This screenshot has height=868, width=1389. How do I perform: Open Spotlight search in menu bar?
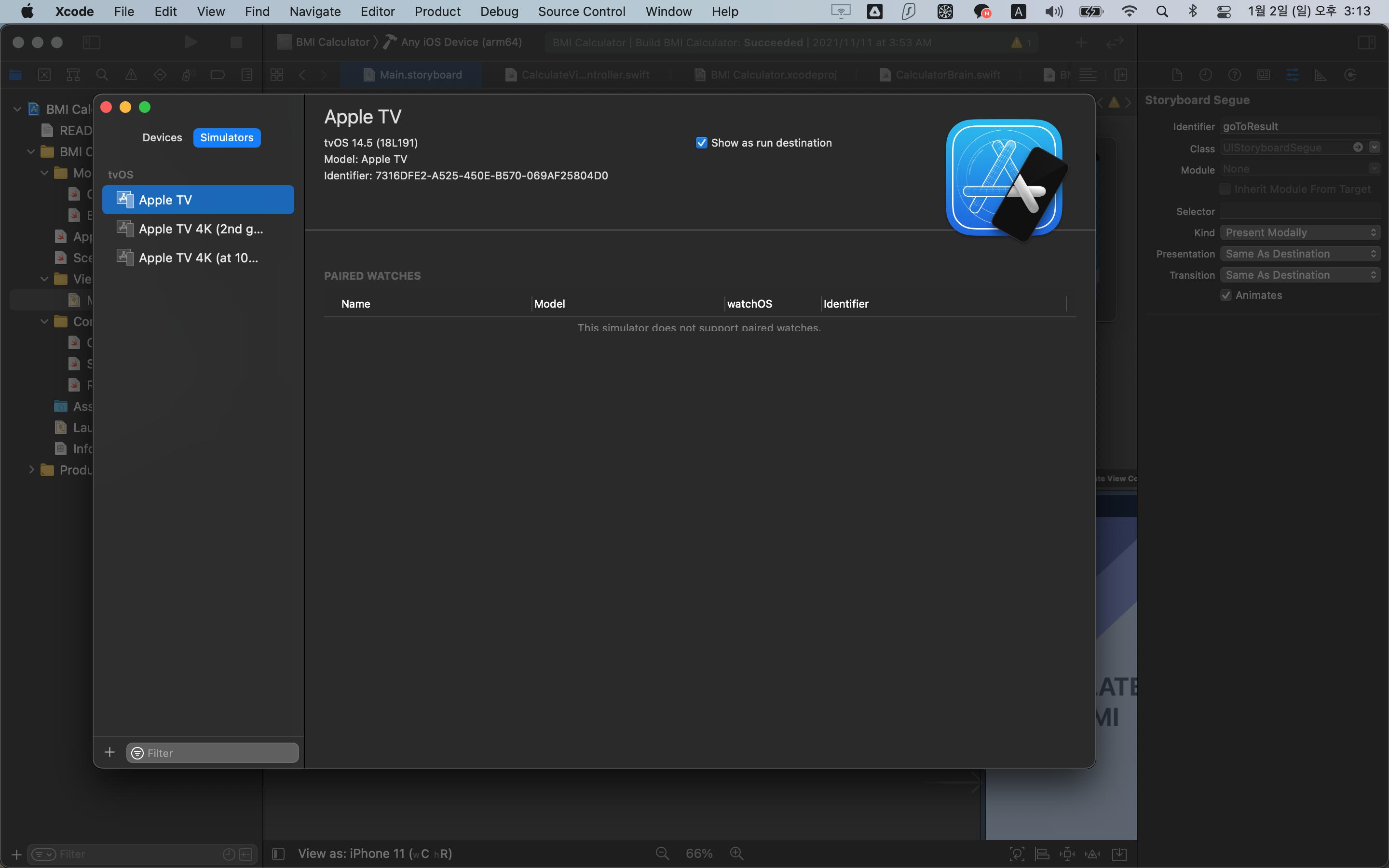pos(1162,12)
